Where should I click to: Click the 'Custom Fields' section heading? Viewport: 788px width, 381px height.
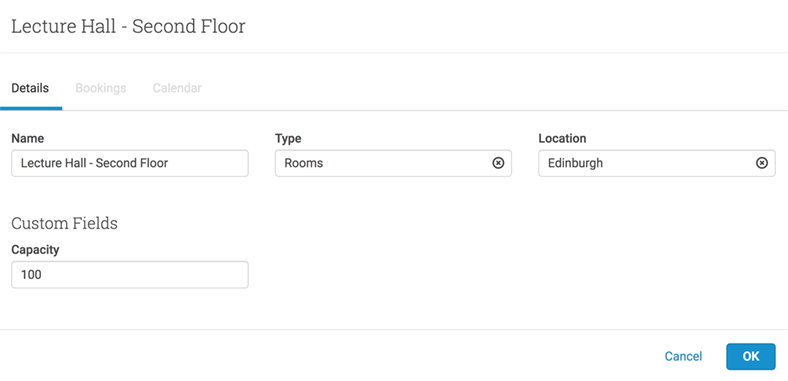64,223
